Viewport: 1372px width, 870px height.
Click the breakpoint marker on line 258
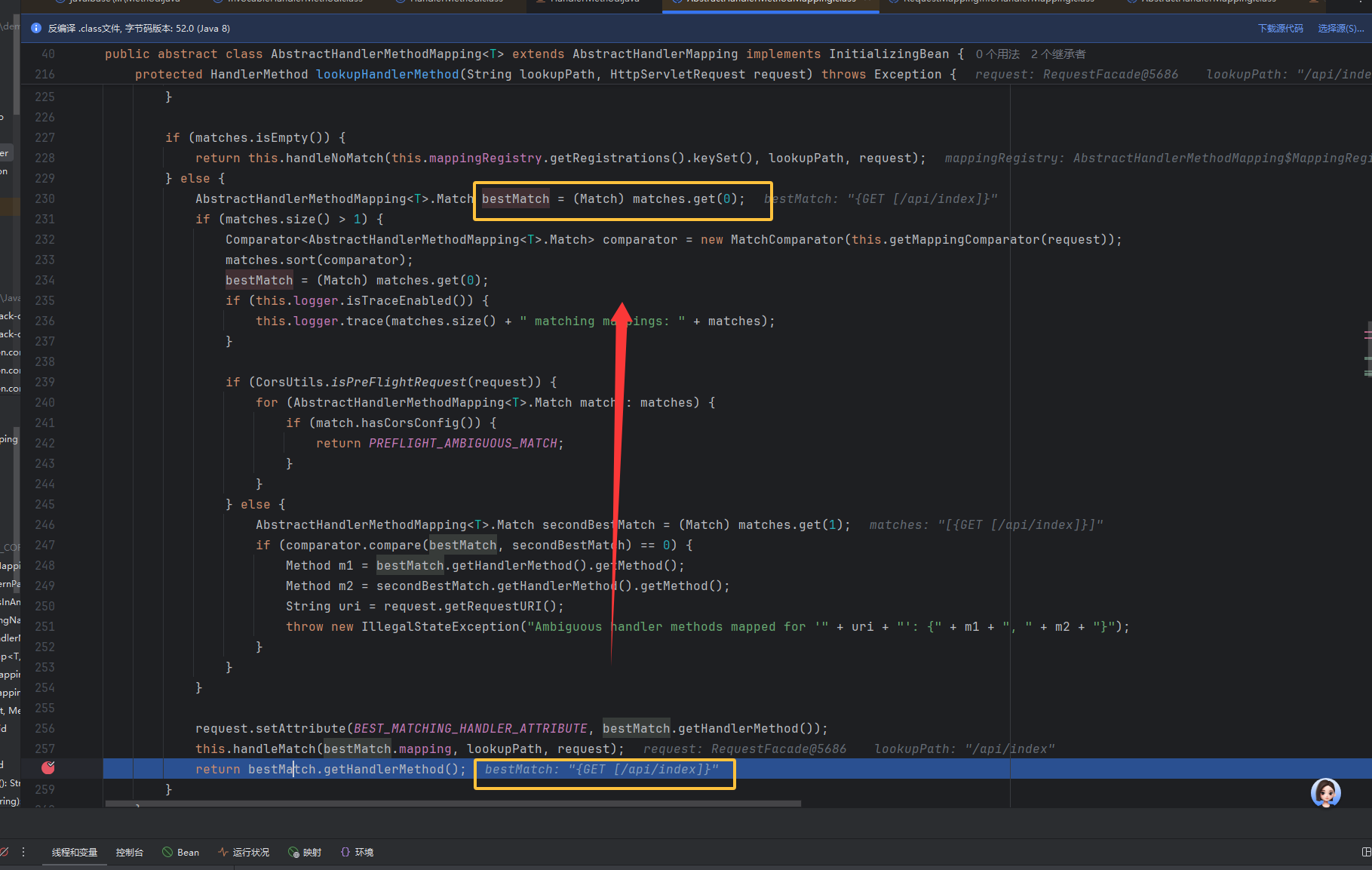tap(48, 768)
